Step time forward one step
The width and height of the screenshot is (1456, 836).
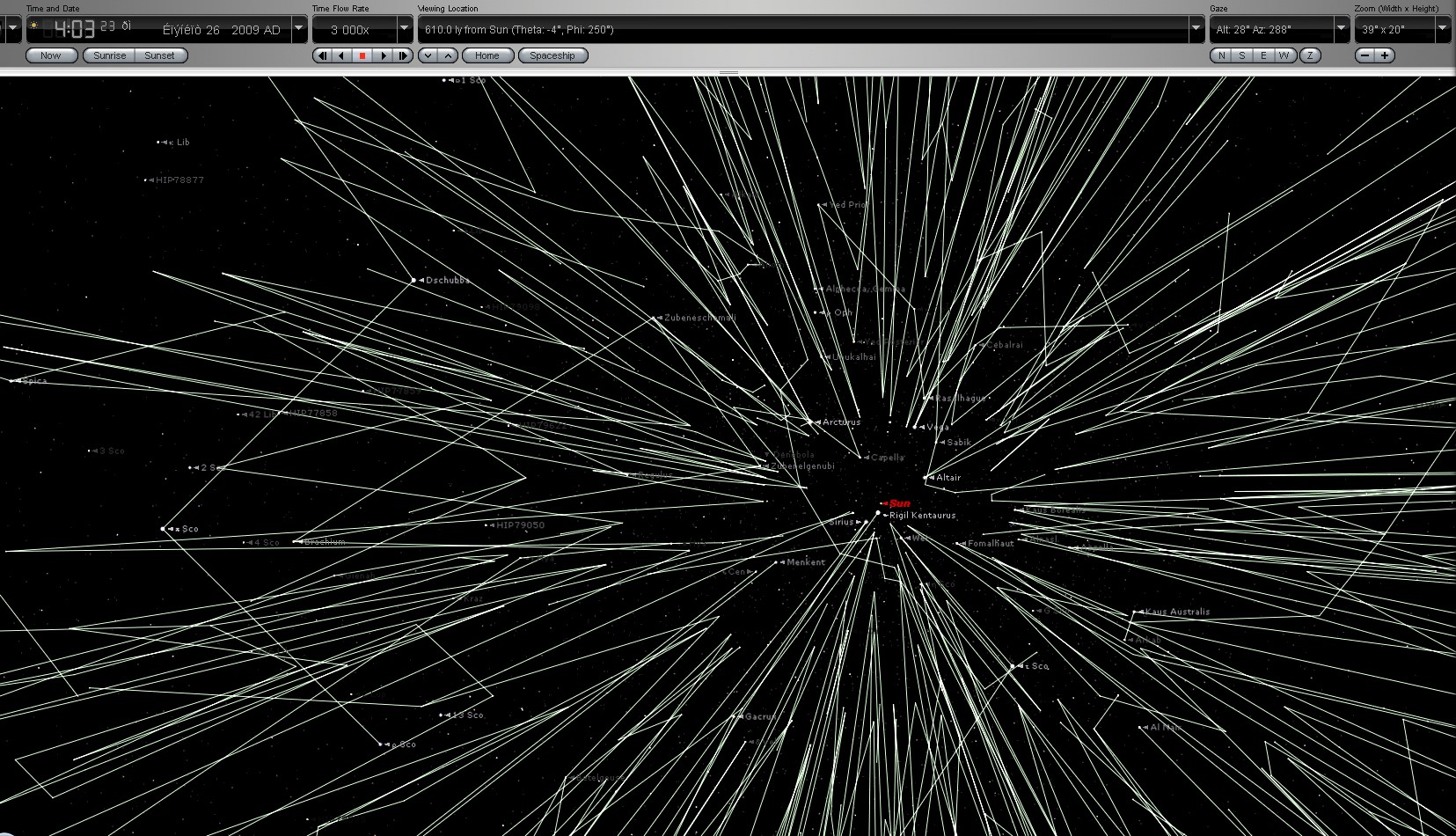[x=403, y=55]
